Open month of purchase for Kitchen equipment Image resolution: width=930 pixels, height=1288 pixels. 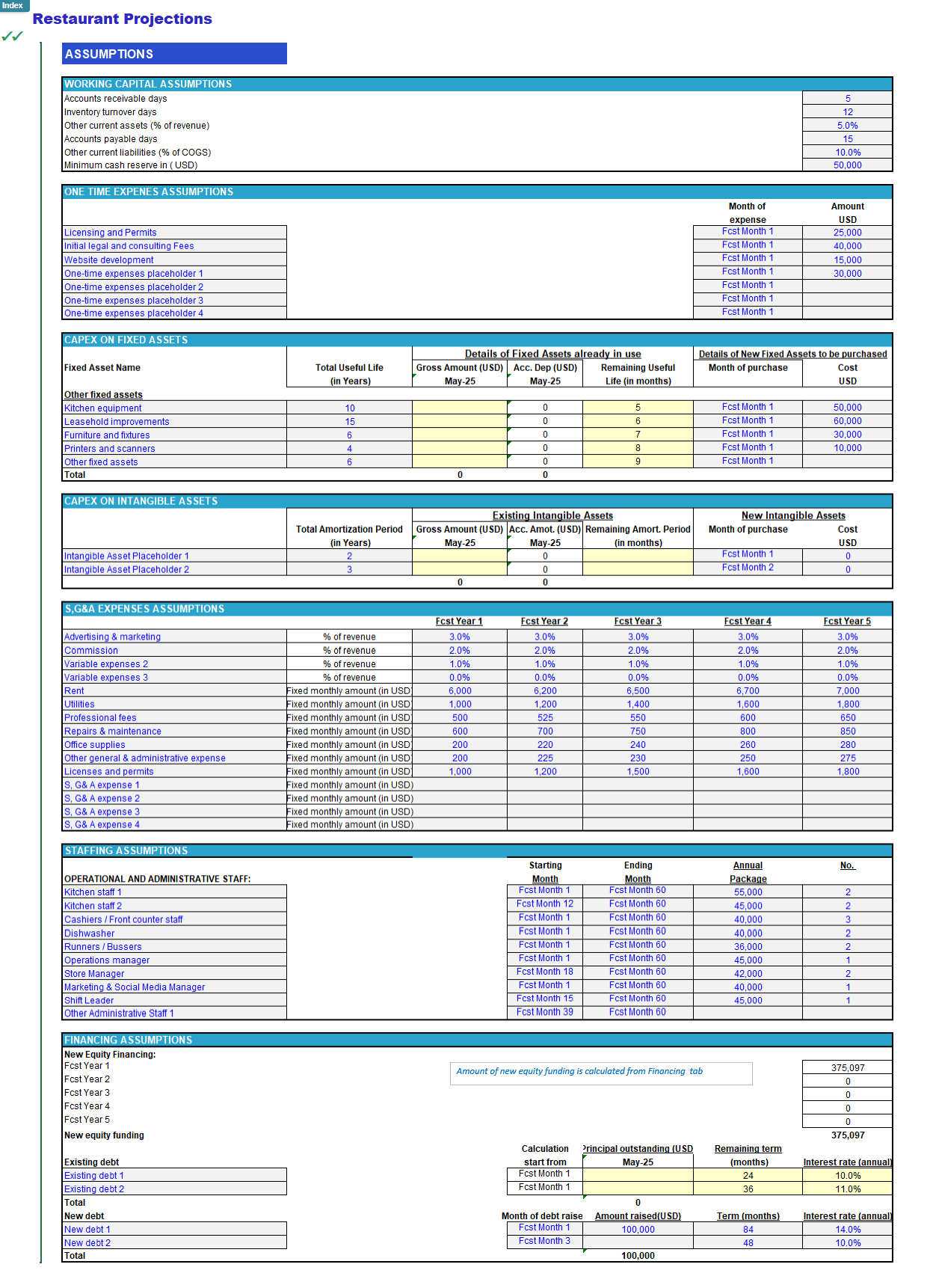[x=748, y=408]
